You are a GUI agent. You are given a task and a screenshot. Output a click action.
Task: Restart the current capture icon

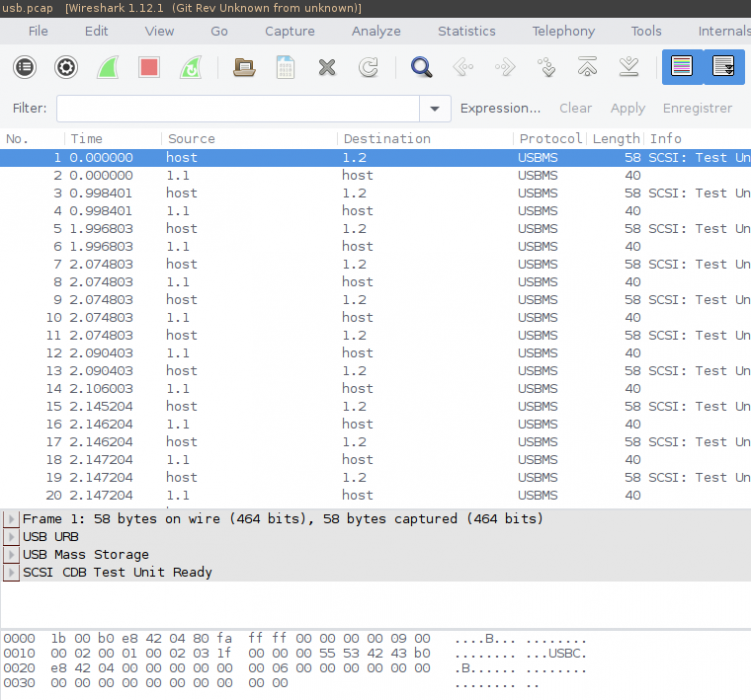(191, 67)
